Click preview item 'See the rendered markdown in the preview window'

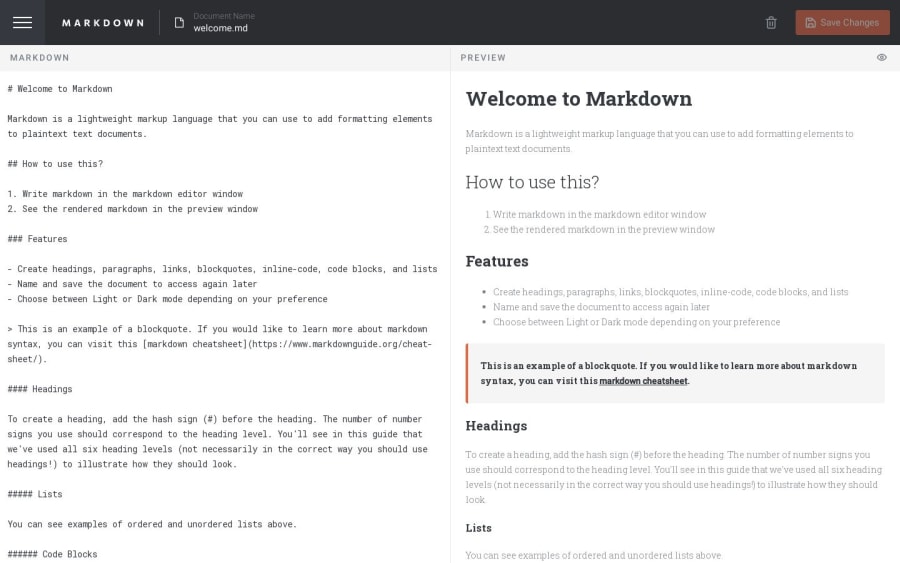(604, 230)
